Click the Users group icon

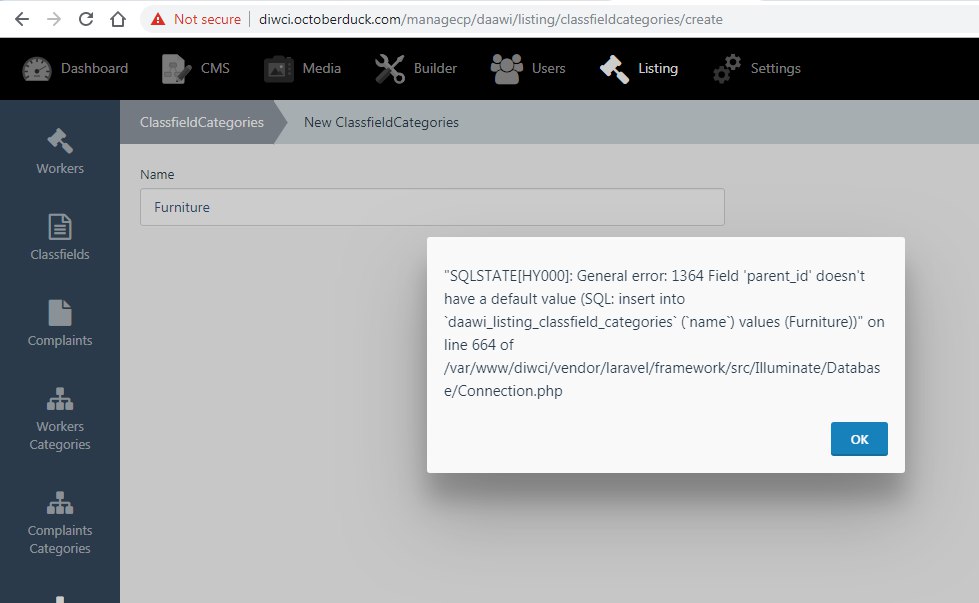(x=506, y=69)
